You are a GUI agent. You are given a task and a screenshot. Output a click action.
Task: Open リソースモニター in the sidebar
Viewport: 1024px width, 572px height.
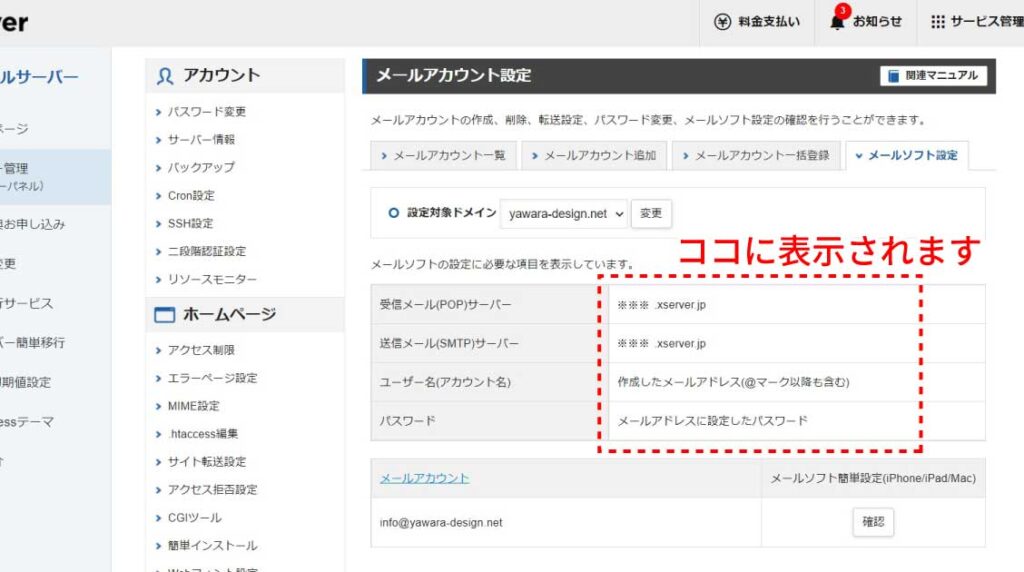tap(212, 279)
